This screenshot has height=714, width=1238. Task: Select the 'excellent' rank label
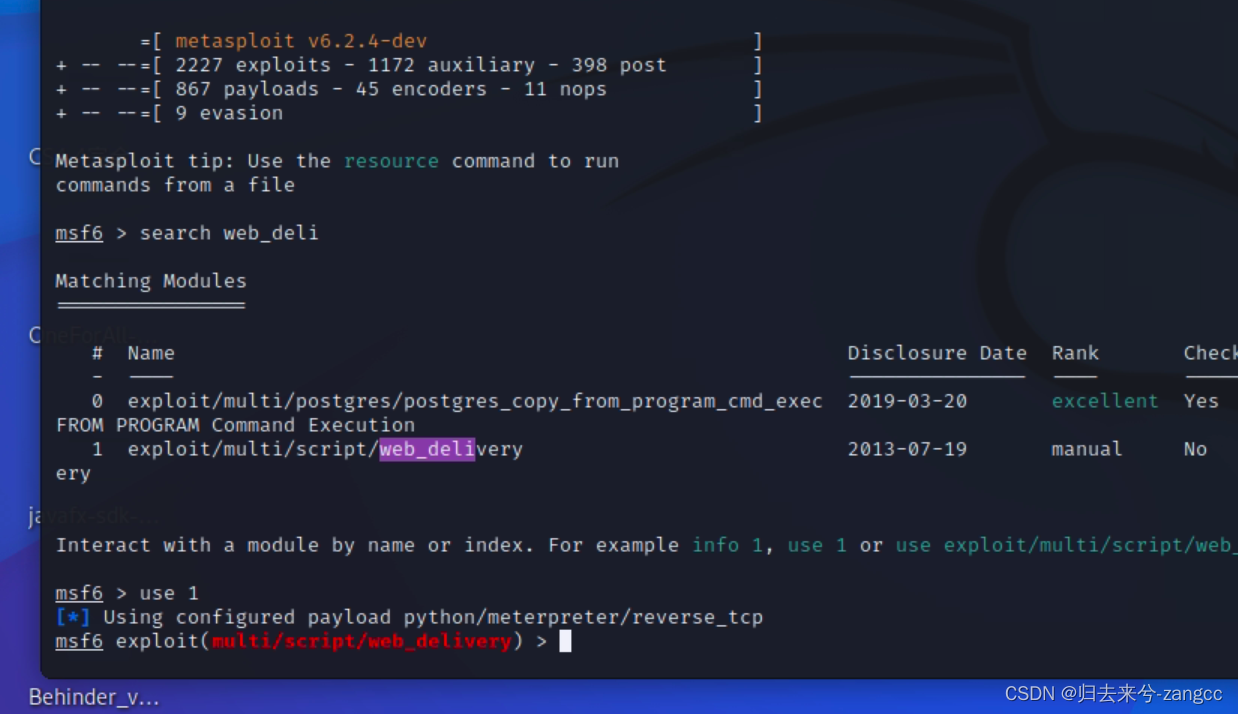[1104, 400]
